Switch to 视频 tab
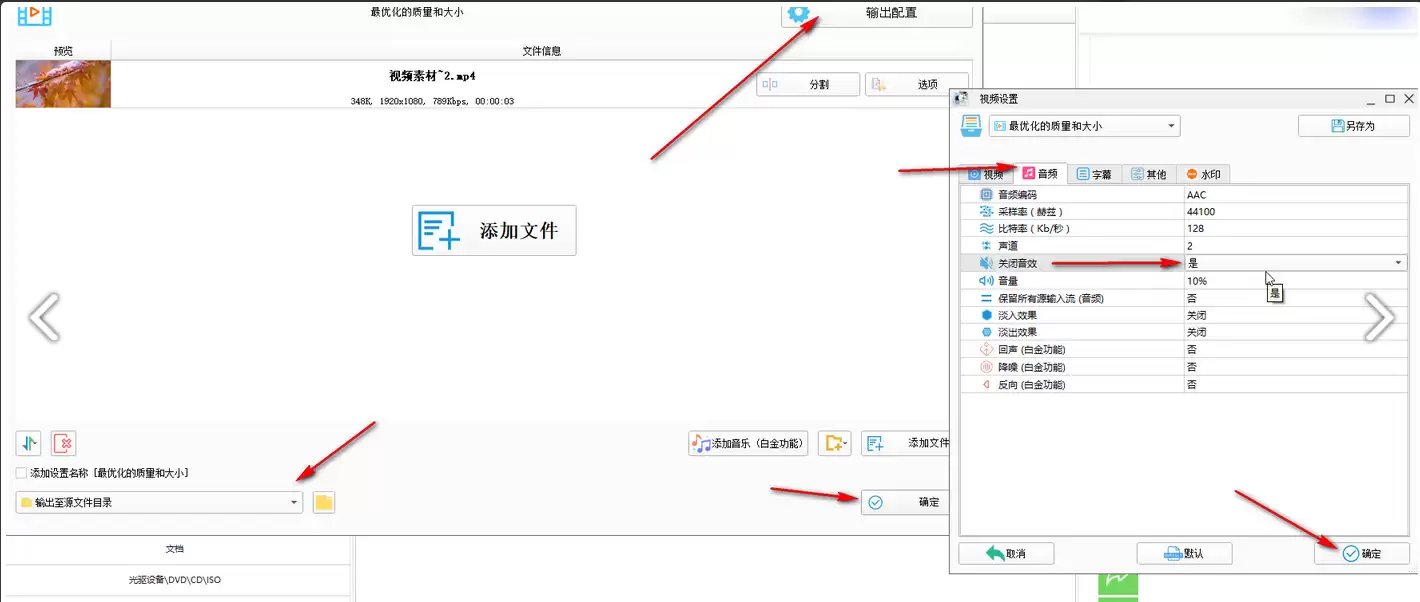This screenshot has height=602, width=1420. (986, 174)
